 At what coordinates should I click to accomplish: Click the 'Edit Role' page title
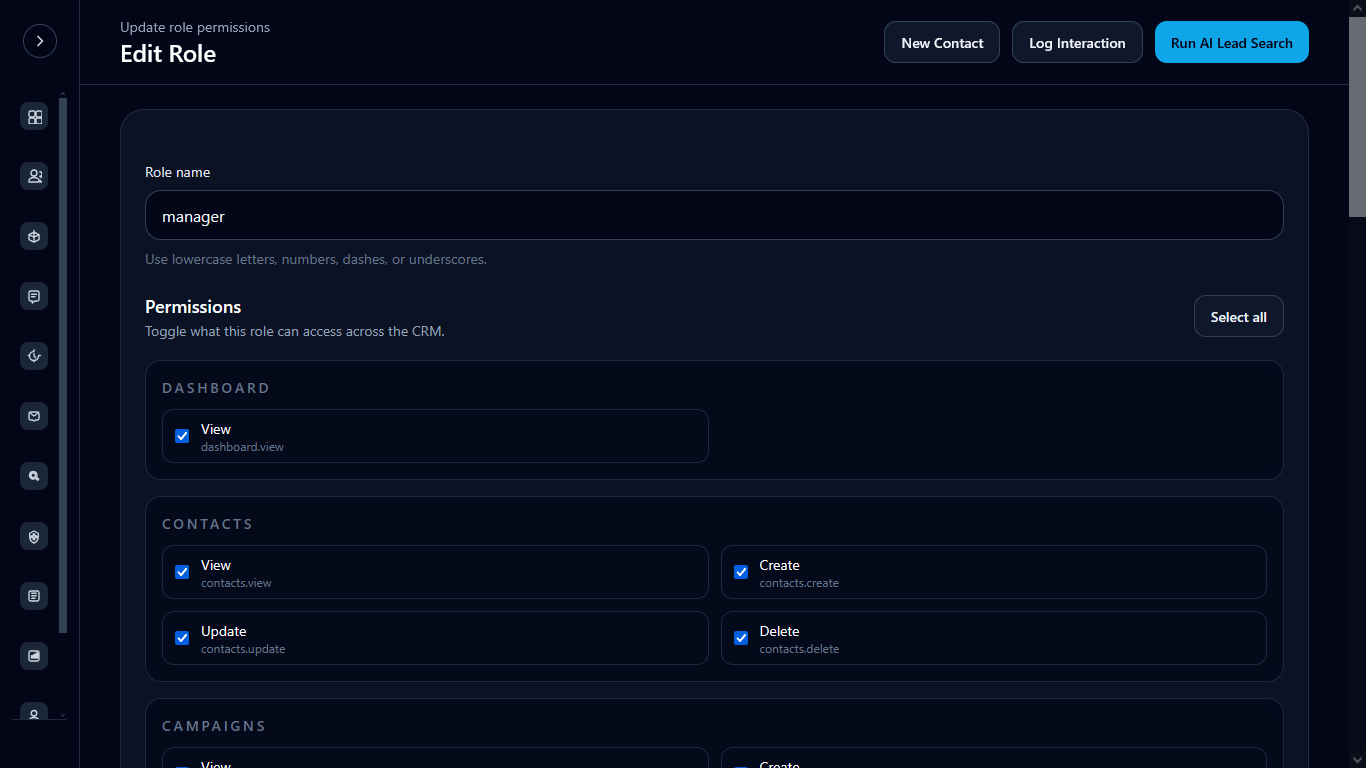[168, 54]
